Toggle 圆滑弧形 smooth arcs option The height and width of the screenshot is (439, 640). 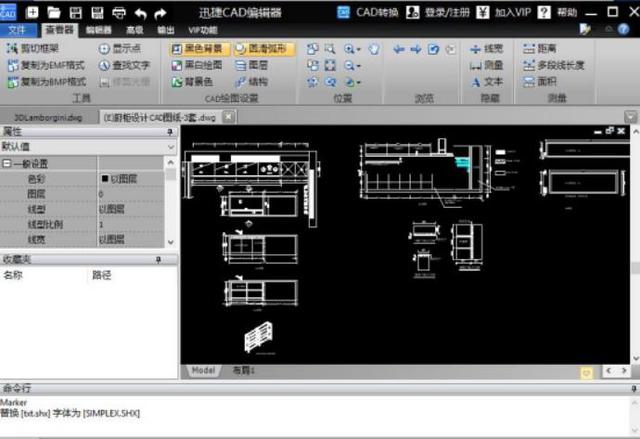point(265,48)
